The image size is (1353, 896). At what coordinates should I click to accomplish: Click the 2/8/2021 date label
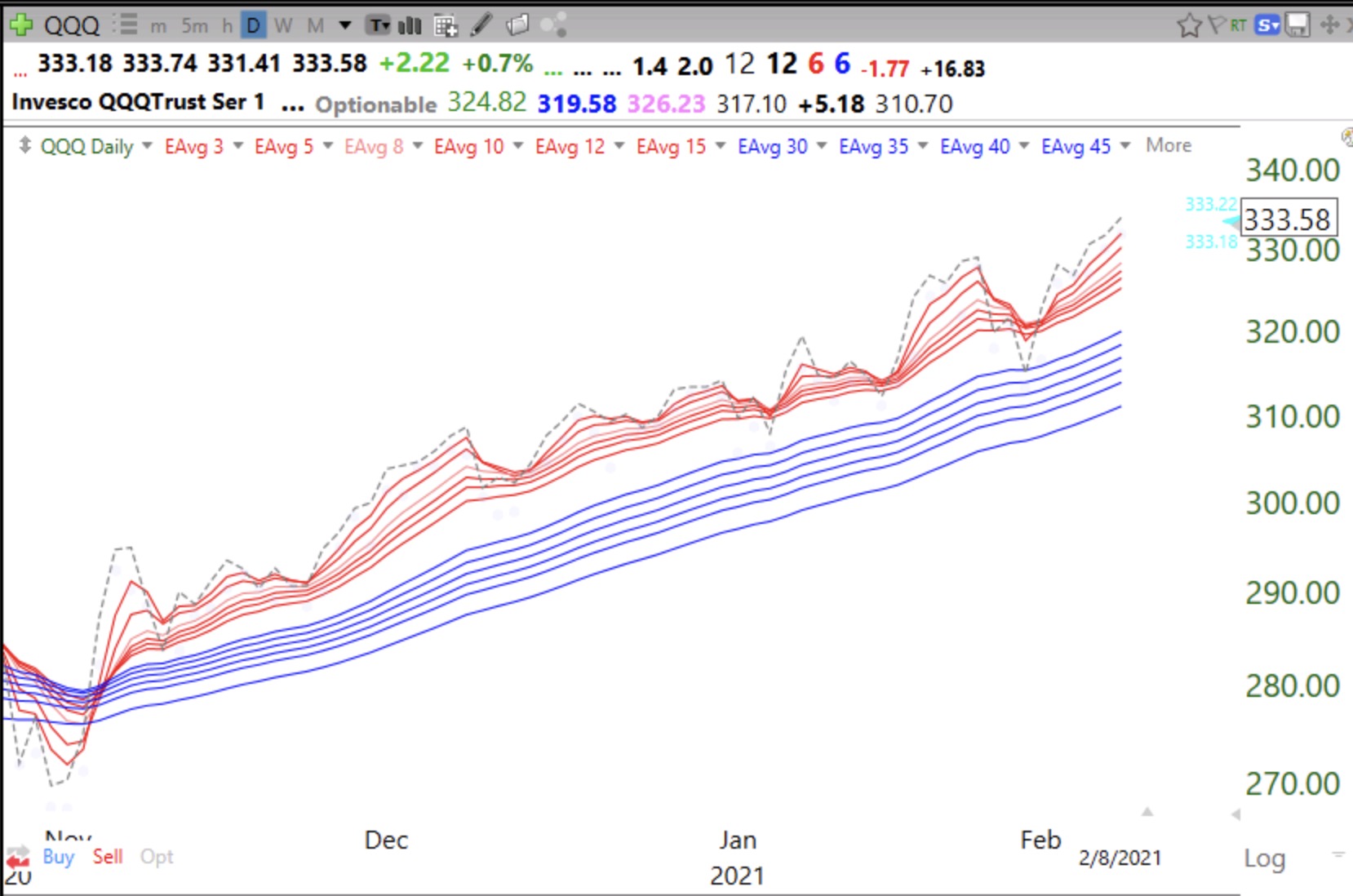pyautogui.click(x=1120, y=858)
